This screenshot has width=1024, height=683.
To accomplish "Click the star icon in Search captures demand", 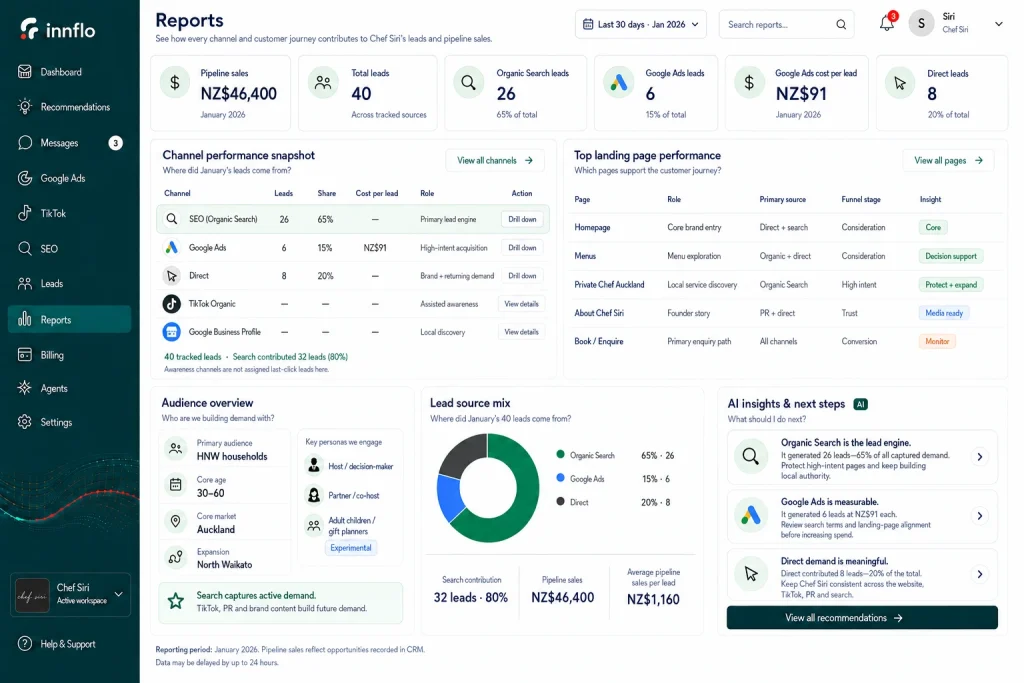I will [176, 601].
